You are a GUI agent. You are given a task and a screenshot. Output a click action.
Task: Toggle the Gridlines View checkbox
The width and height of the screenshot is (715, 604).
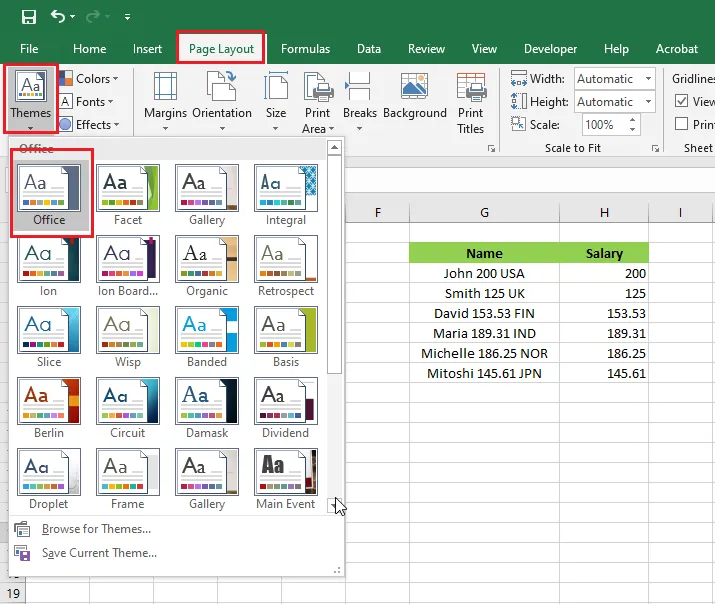tap(681, 101)
